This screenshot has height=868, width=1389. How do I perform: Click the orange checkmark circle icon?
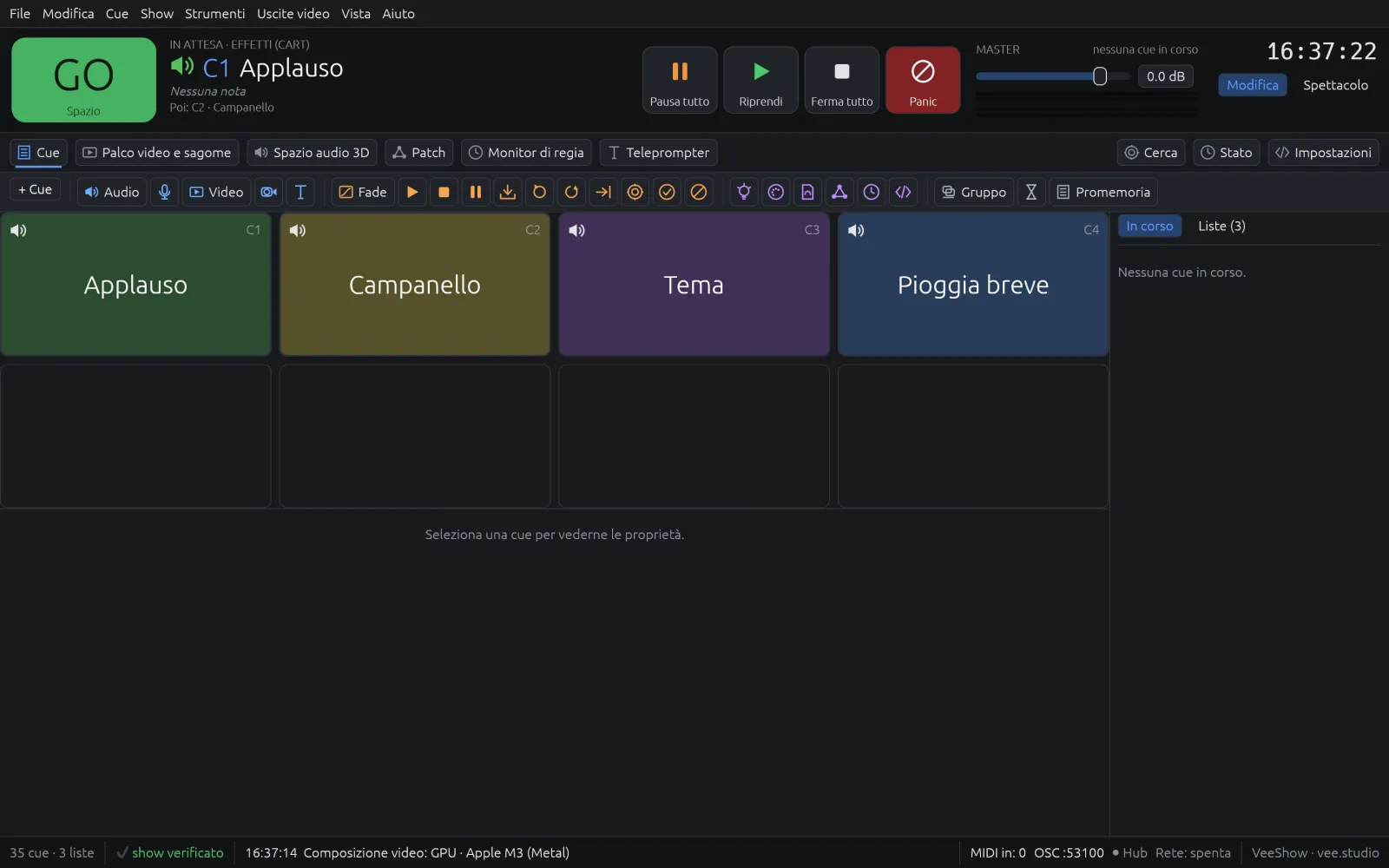pos(667,192)
